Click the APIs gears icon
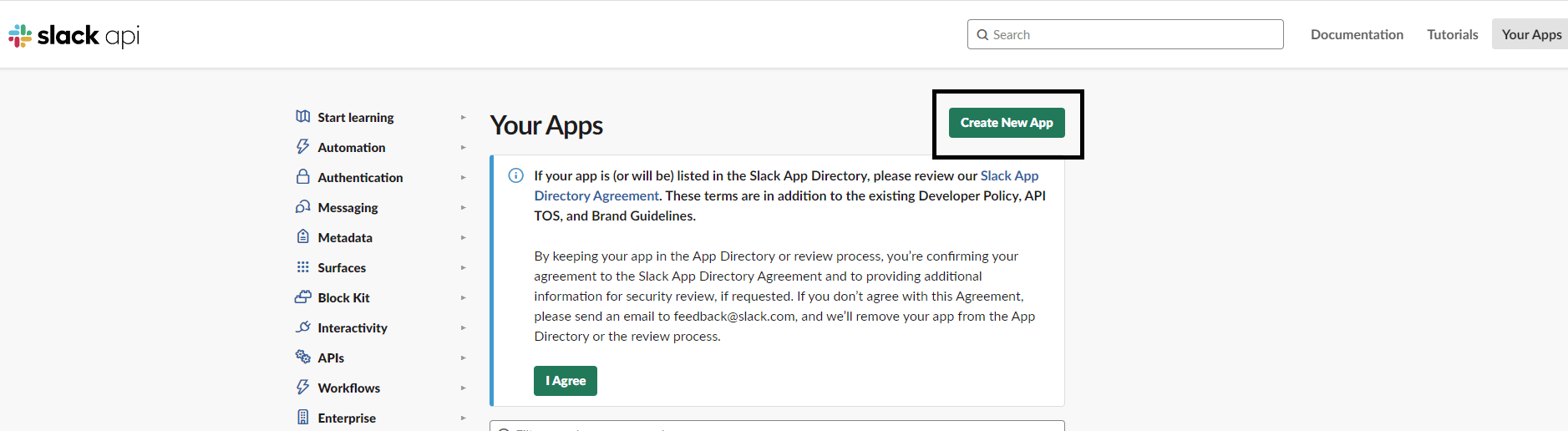 click(x=303, y=357)
